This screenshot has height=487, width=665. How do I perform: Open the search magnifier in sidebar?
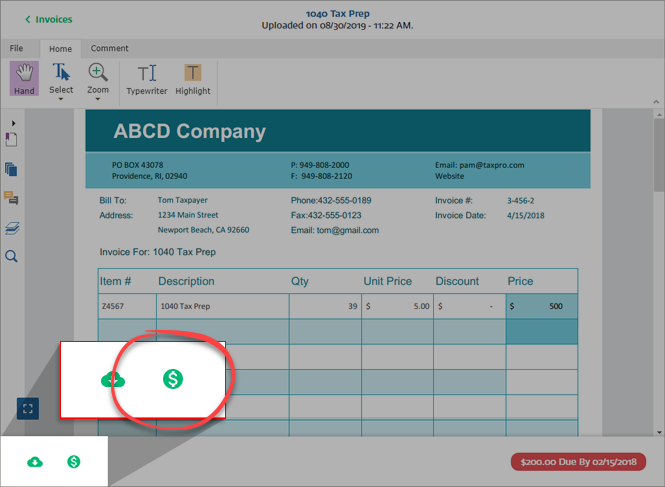click(11, 256)
